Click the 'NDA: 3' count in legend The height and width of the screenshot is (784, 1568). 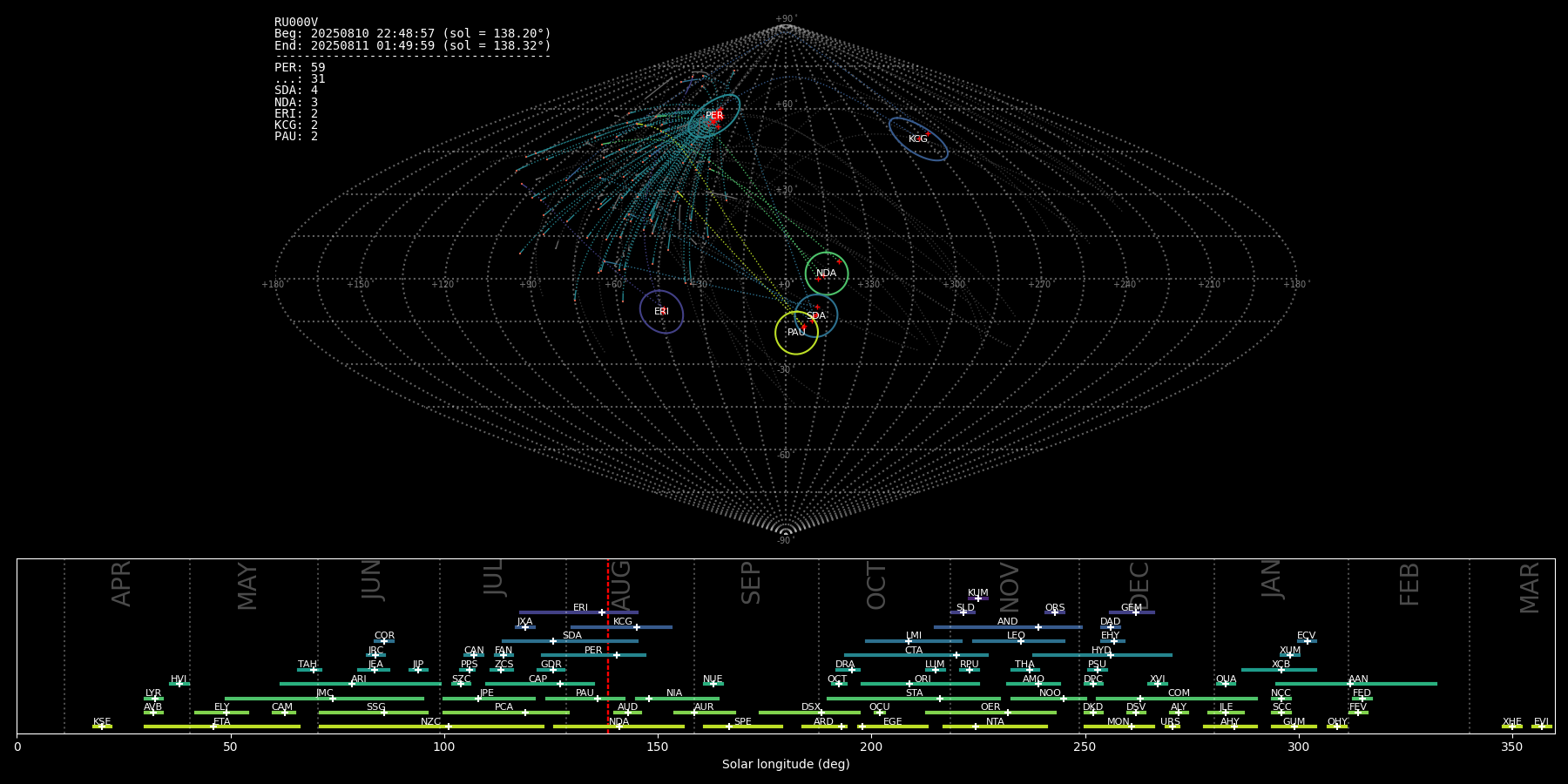(296, 102)
